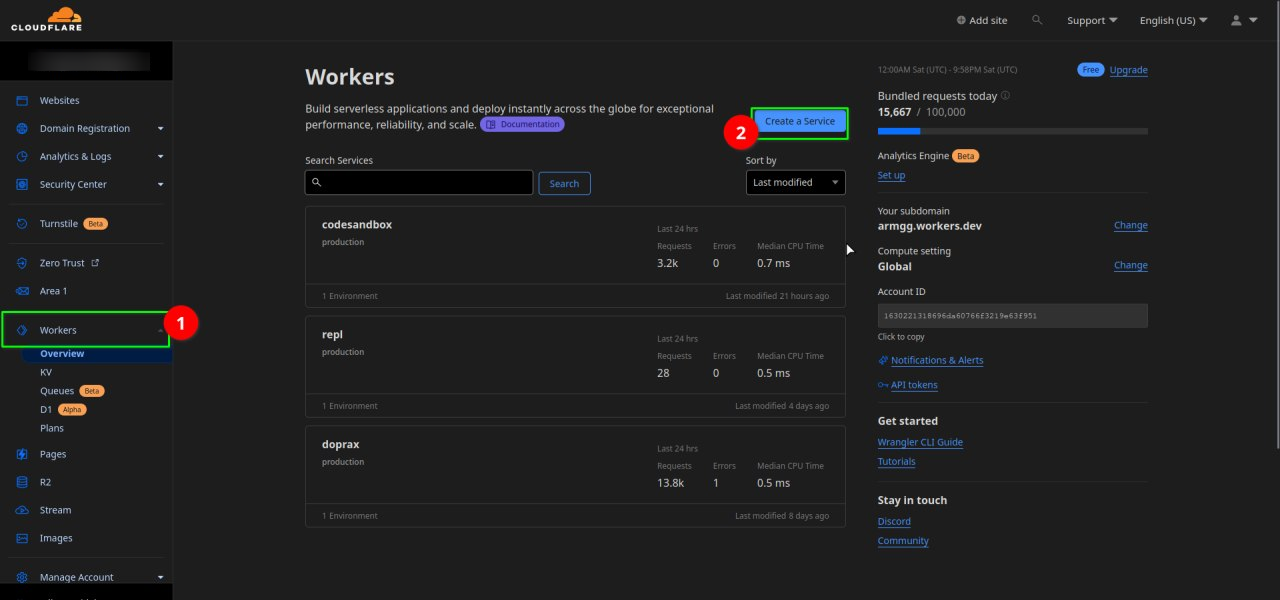
Task: Expand the Security Center section
Action: [x=160, y=185]
